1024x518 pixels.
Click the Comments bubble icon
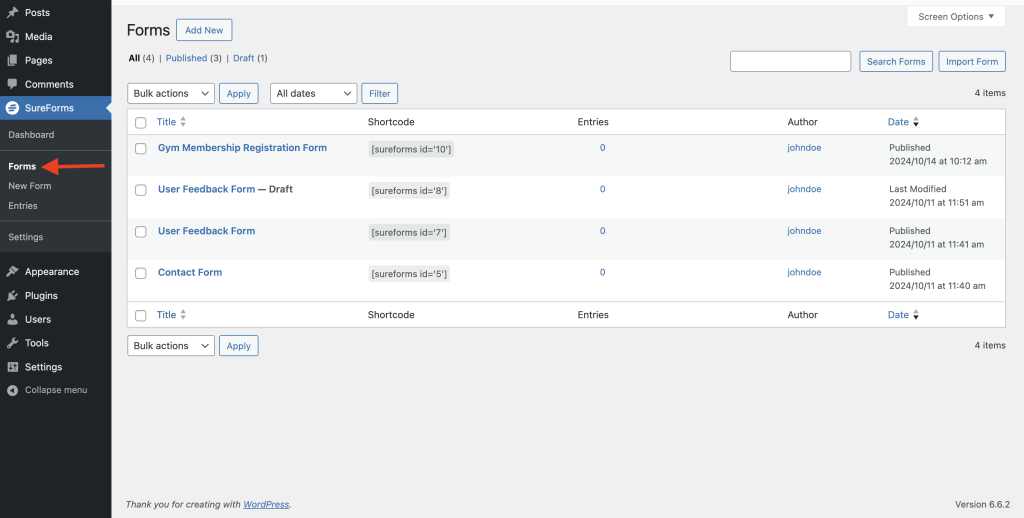click(12, 85)
